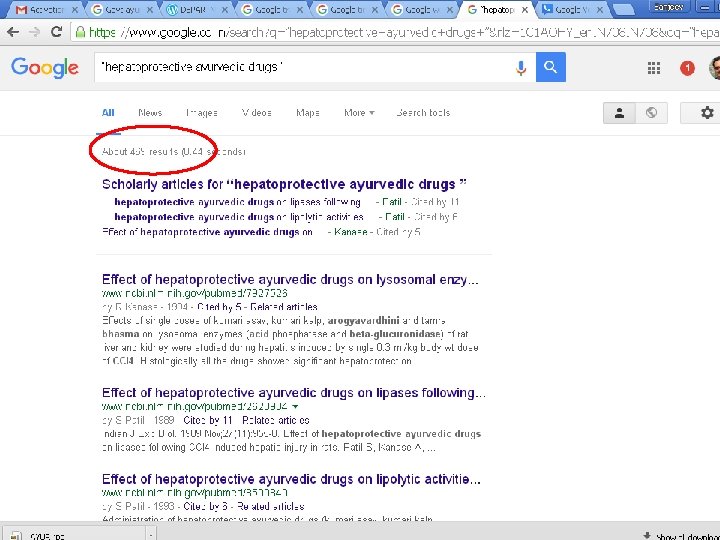720x540 pixels.
Task: Click Cited by 5 under lysosomal result
Action: coord(219,307)
